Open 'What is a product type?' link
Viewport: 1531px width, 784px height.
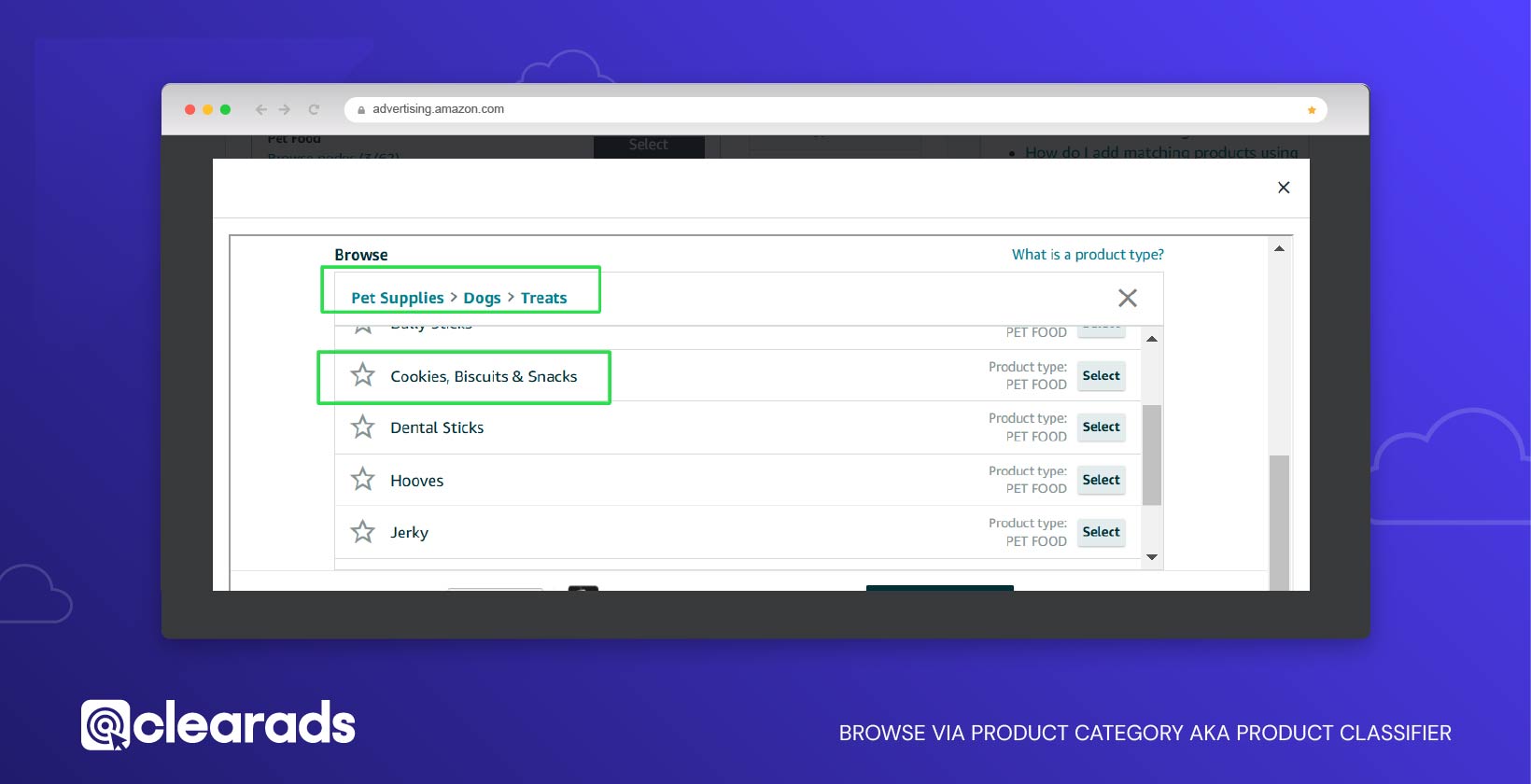pos(1088,255)
